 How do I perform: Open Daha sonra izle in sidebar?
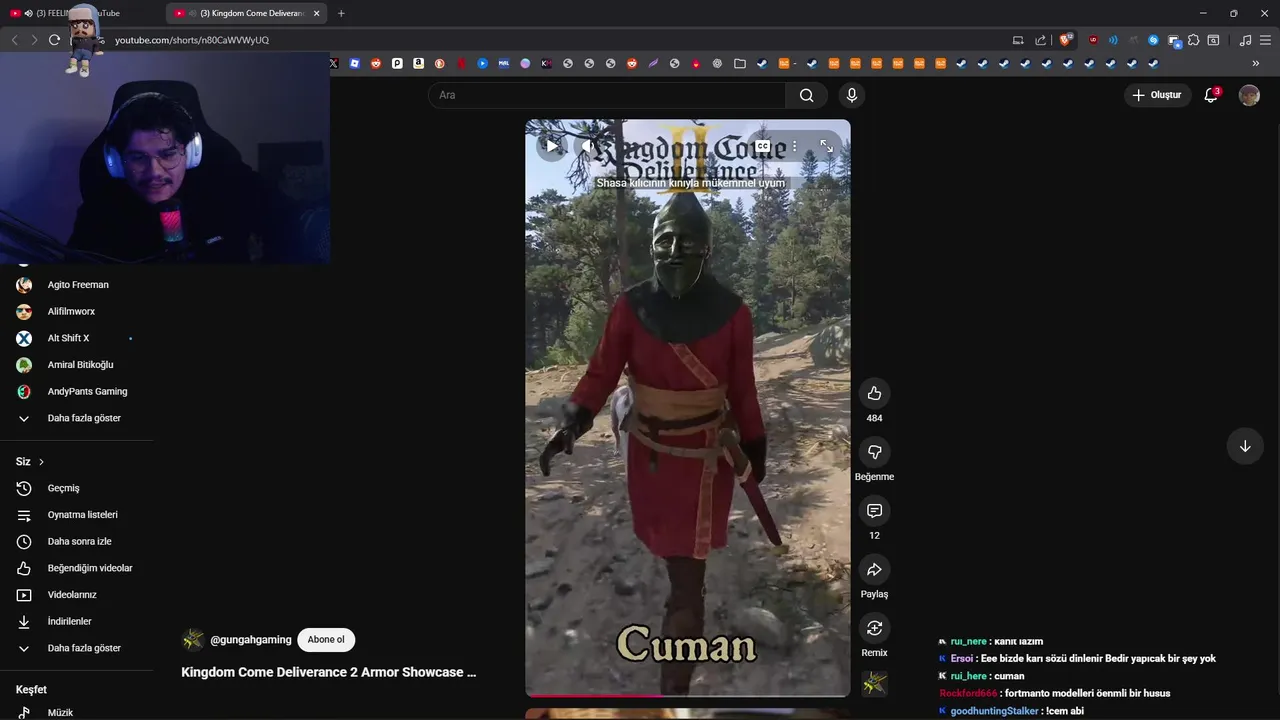77,541
